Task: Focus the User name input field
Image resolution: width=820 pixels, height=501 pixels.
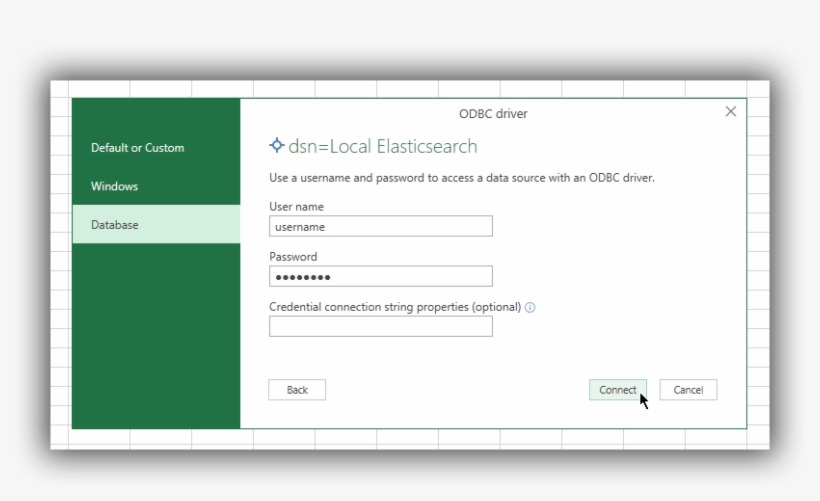Action: pos(381,226)
